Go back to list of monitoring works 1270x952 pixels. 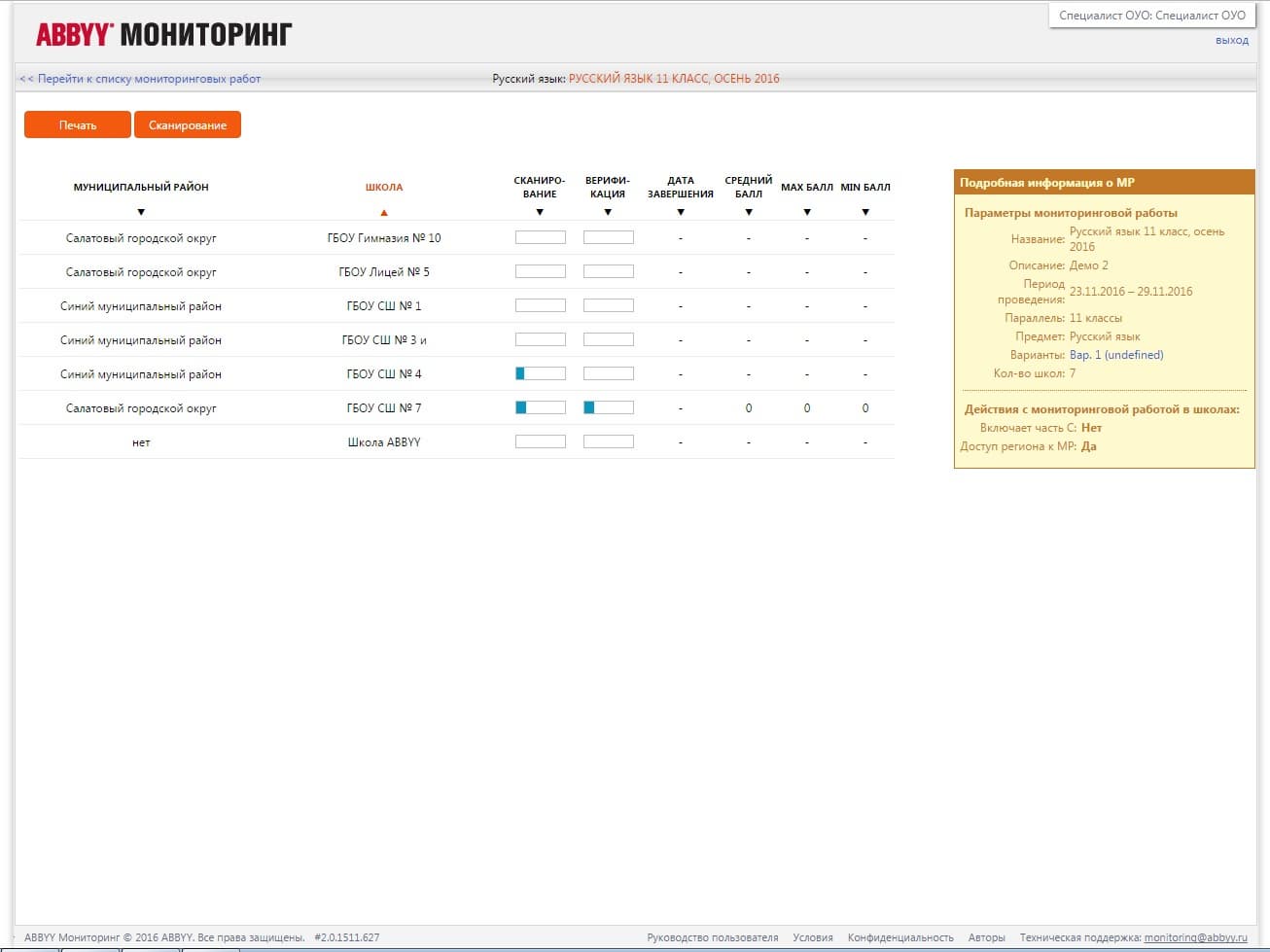click(x=140, y=79)
